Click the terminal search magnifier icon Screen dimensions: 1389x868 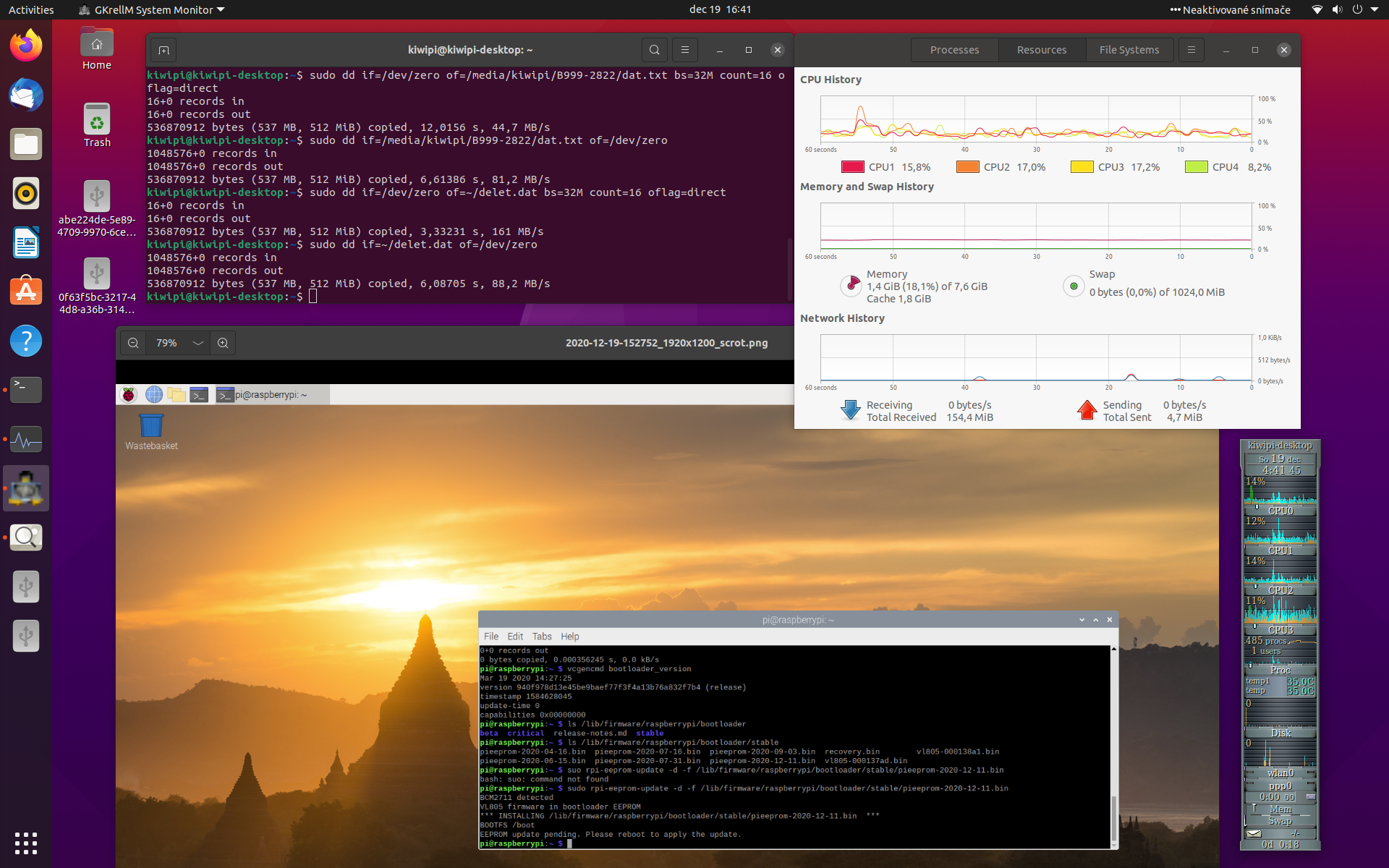(x=654, y=50)
